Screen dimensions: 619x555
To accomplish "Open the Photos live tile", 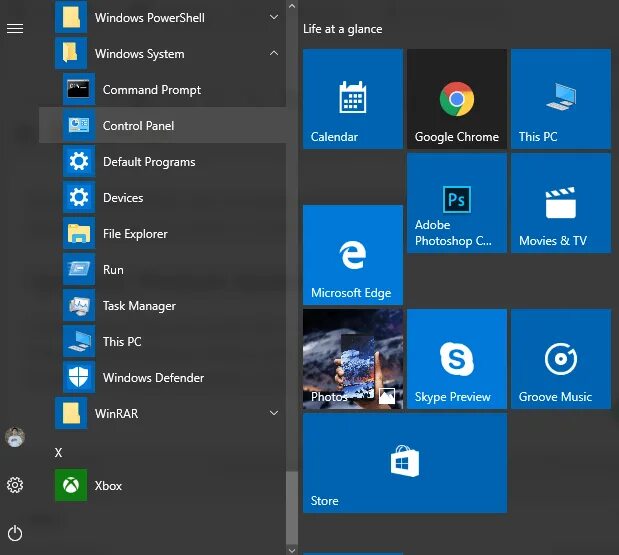I will 353,359.
